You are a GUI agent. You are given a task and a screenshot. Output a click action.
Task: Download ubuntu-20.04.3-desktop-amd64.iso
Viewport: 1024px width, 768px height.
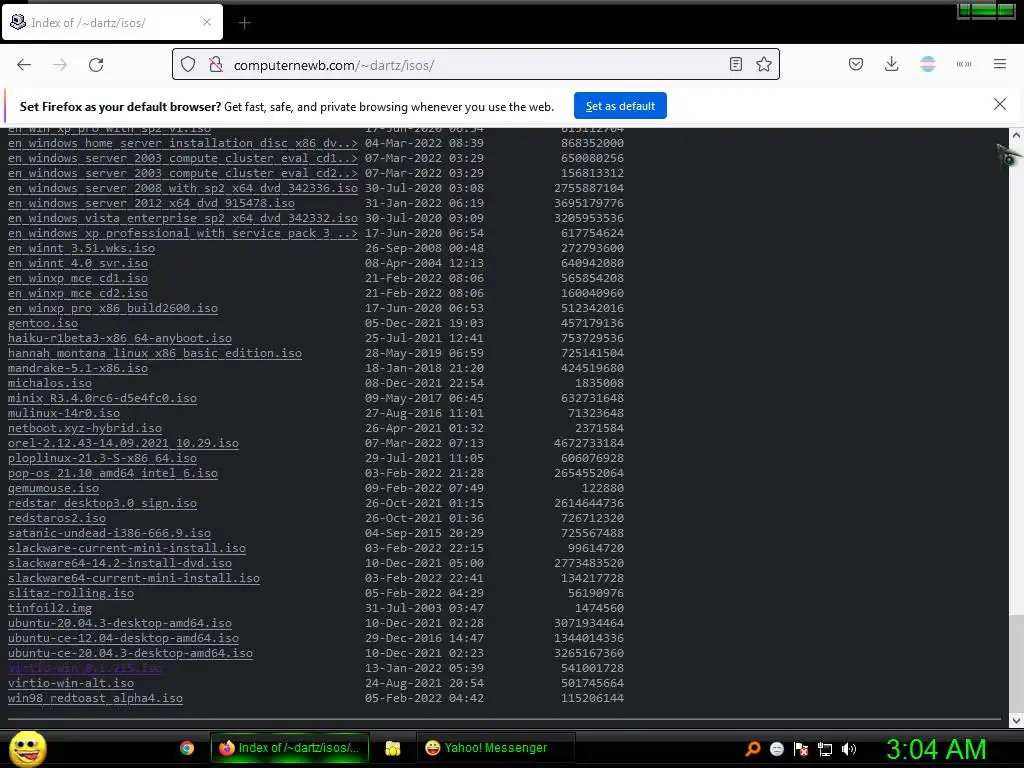coord(120,624)
